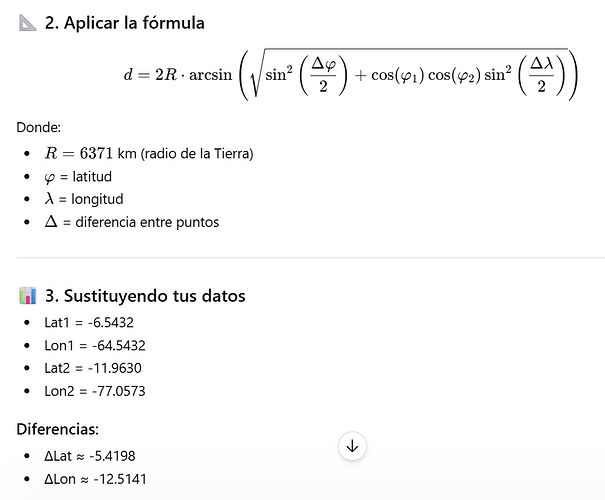Screen dimensions: 605x500
Task: Click the 'Lon1 = -64.5432' entry
Action: pyautogui.click(x=95, y=345)
